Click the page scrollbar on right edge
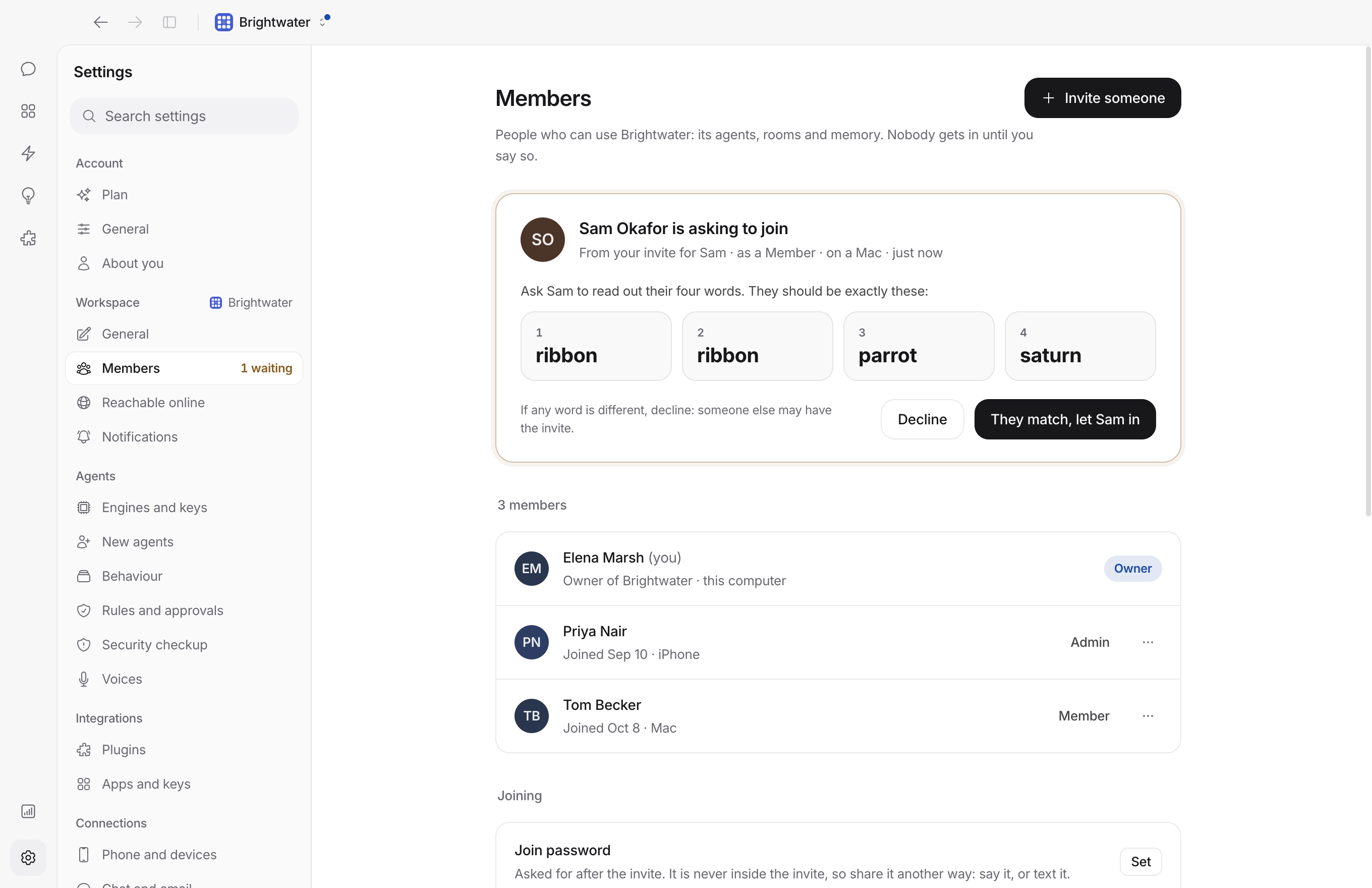Screen dimensions: 1372x888 (1367, 283)
